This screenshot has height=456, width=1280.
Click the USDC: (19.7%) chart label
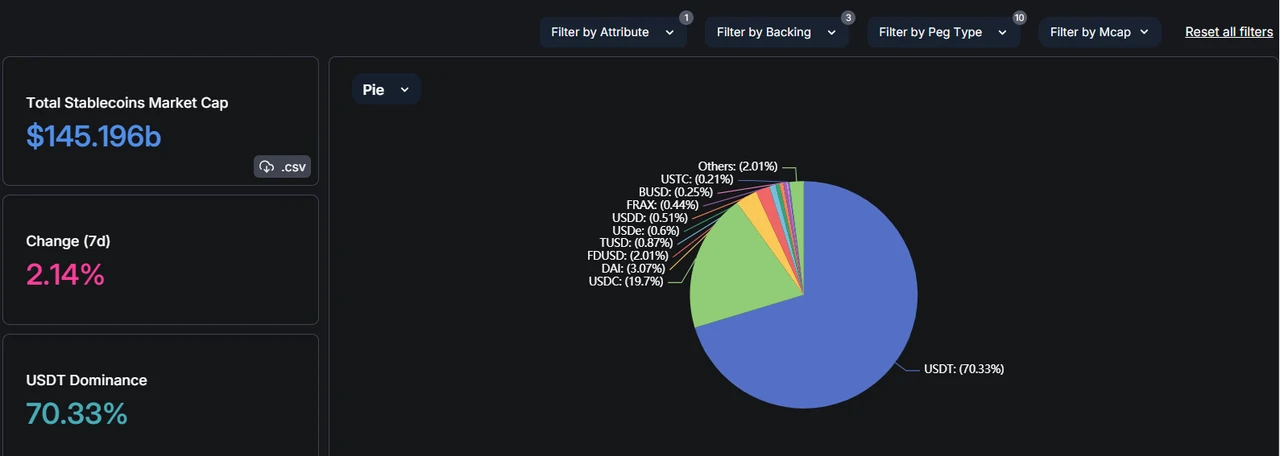(625, 281)
